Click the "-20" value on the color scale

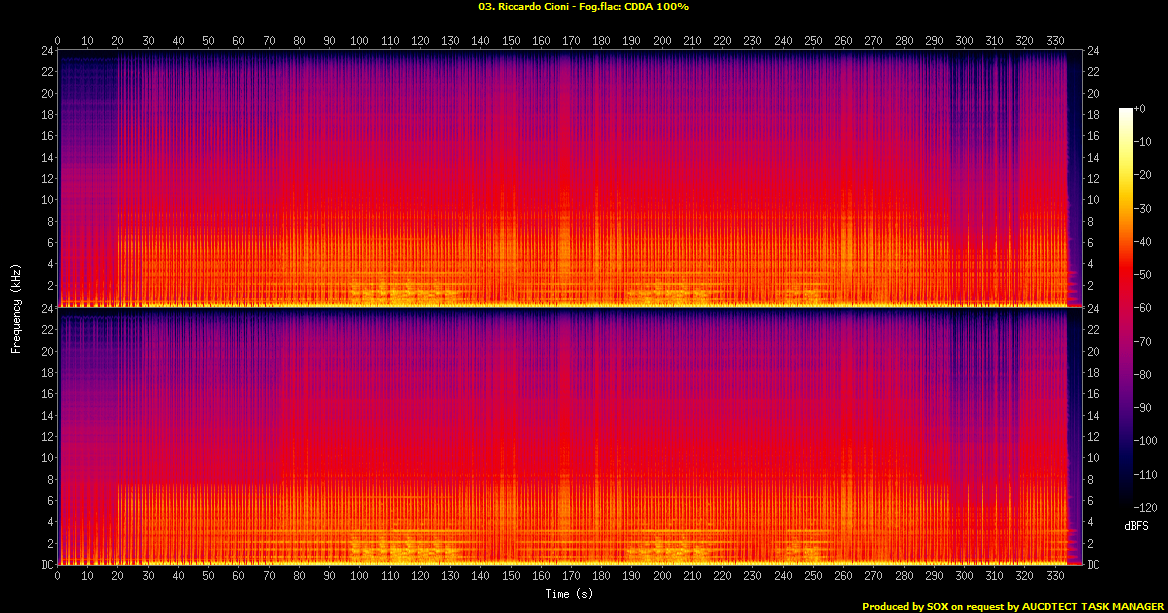pos(1143,175)
